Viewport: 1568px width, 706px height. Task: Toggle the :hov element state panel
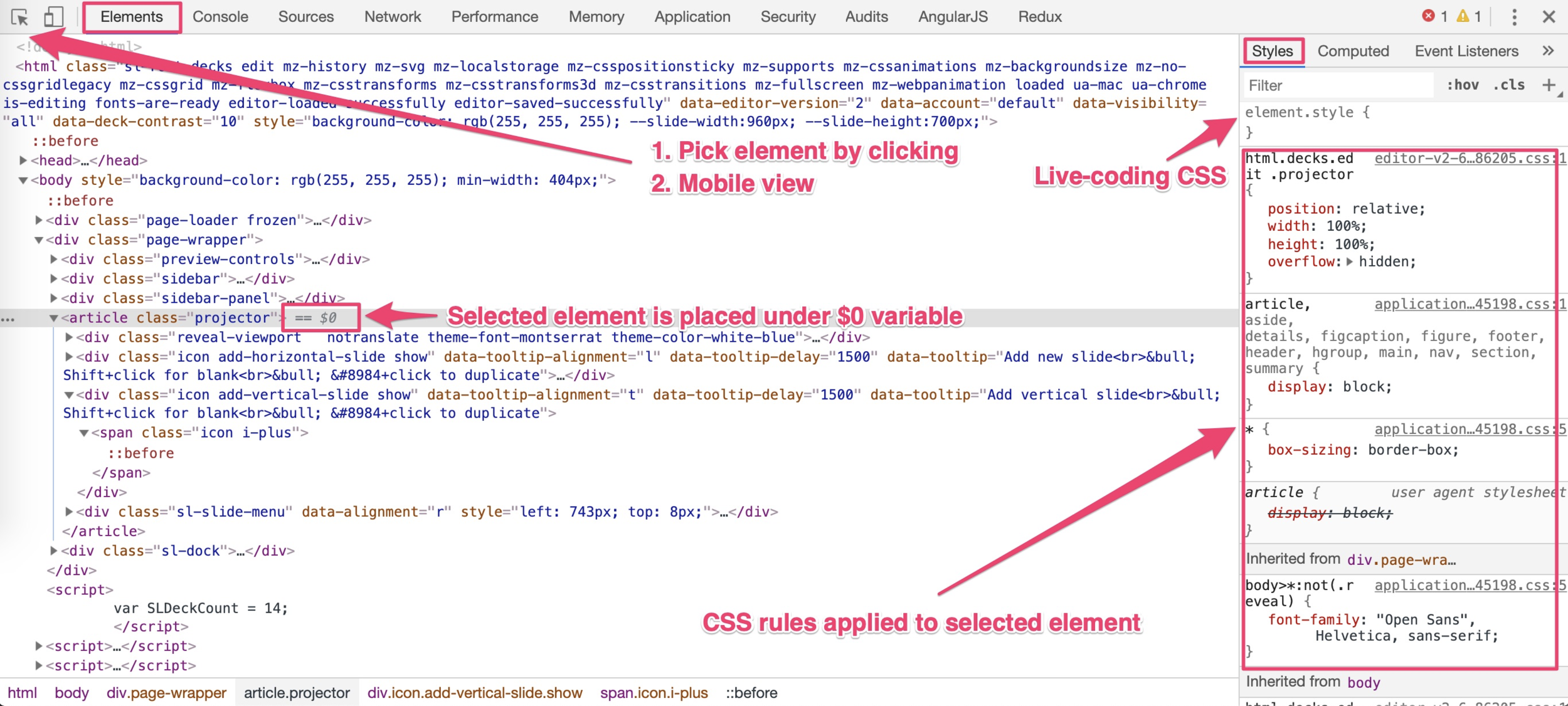tap(1463, 85)
